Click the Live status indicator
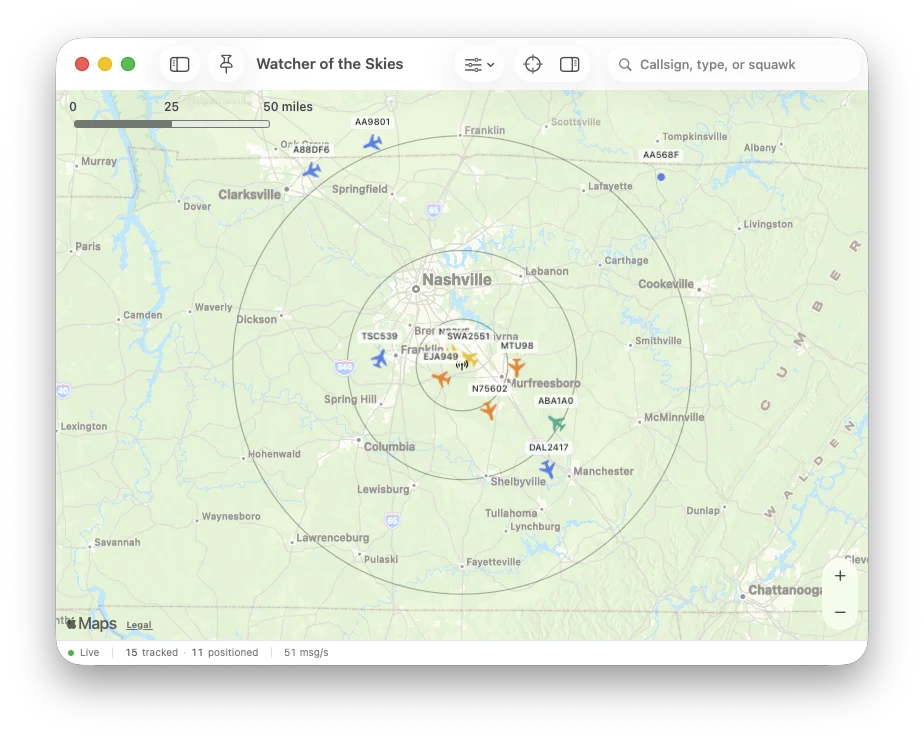 point(84,652)
